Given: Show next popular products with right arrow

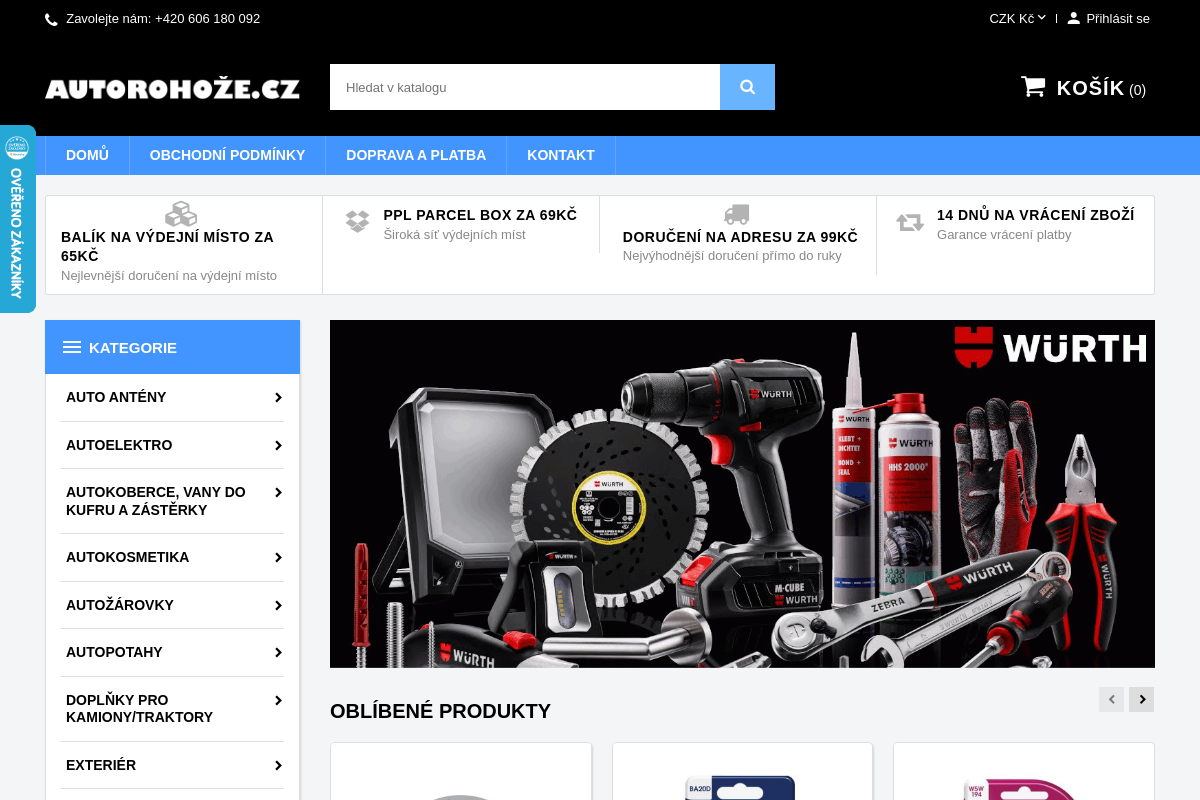Looking at the screenshot, I should tap(1141, 699).
